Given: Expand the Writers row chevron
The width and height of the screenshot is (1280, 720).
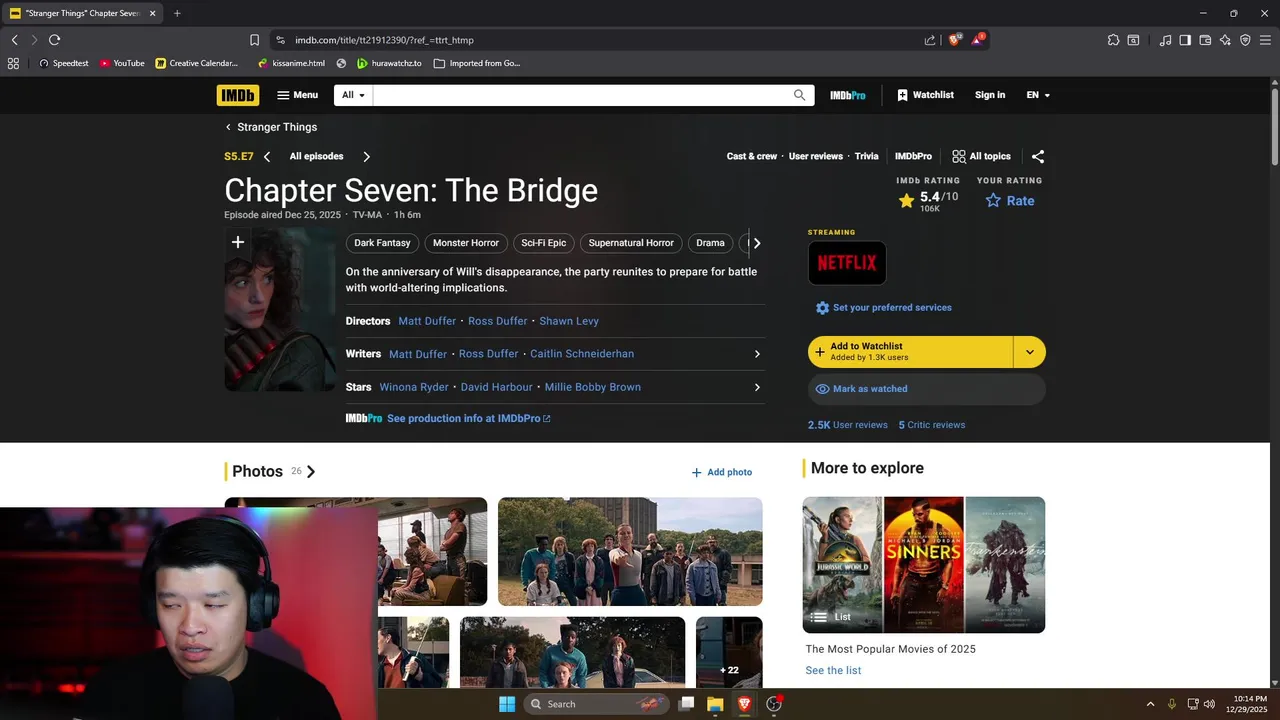Looking at the screenshot, I should (757, 354).
